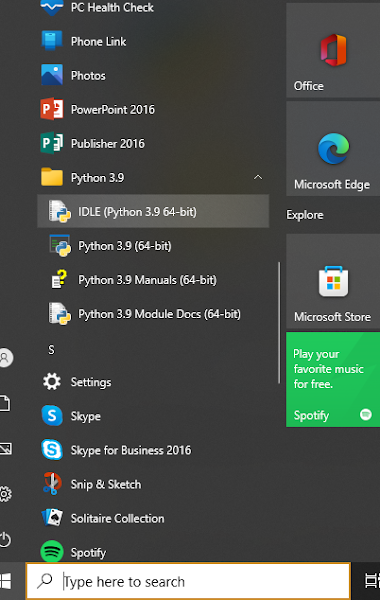Click 'PC Health Check' text label
Viewport: 380px width, 600px height.
pyautogui.click(x=112, y=7)
